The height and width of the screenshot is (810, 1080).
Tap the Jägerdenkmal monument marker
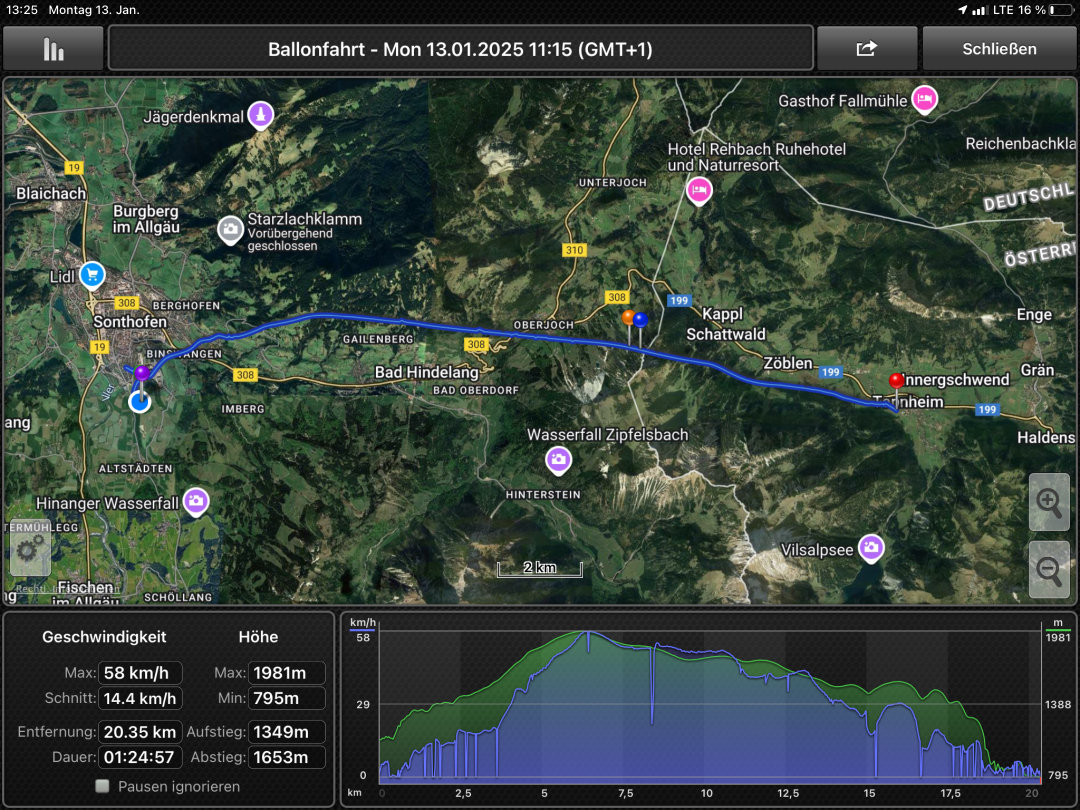[261, 115]
